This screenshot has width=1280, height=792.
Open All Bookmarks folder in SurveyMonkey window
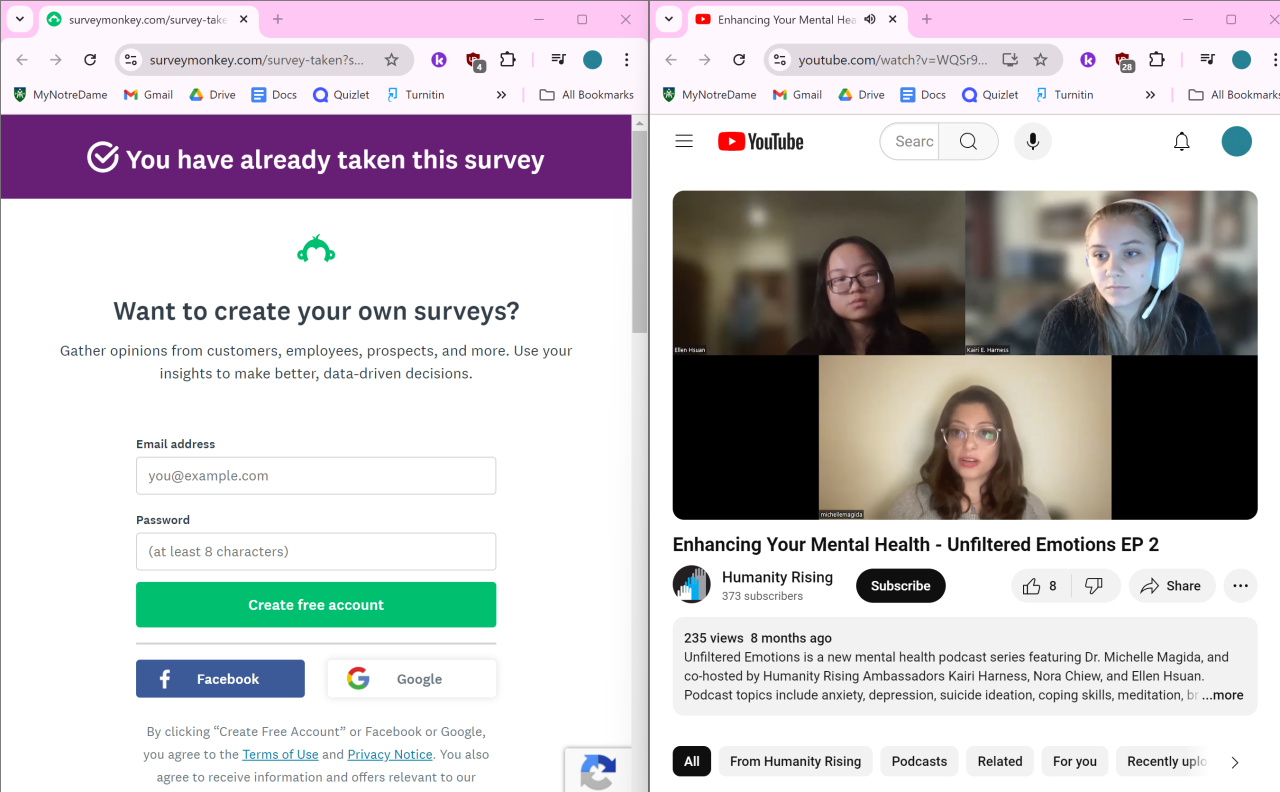click(x=587, y=95)
